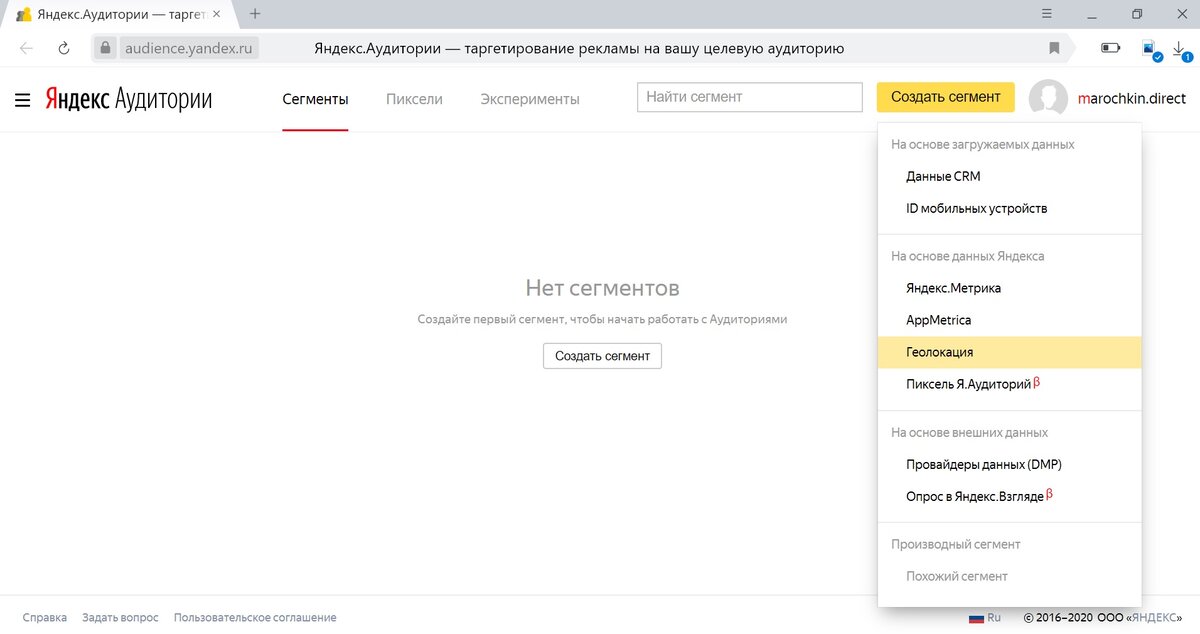
Task: Click the yellow Создать сегмент button
Action: point(945,97)
